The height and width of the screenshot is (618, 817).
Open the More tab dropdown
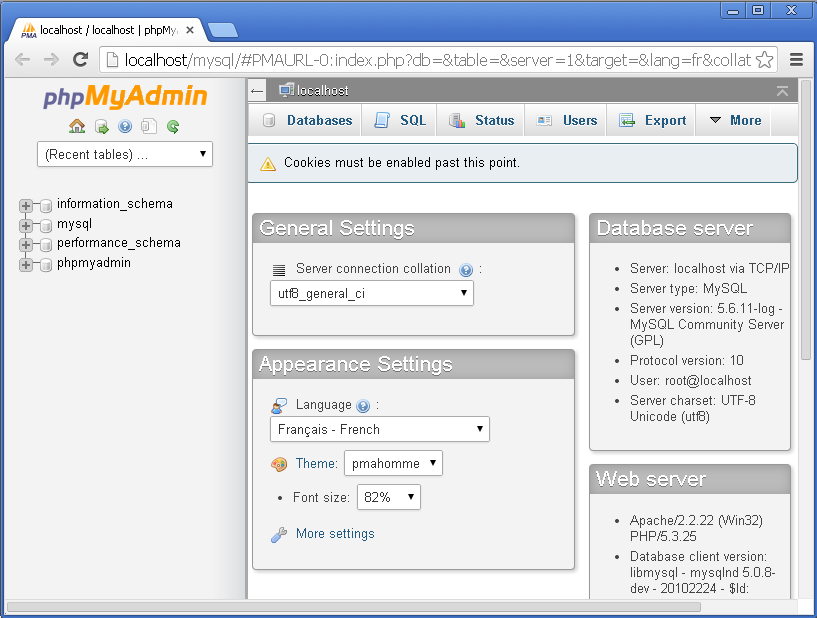pos(735,120)
